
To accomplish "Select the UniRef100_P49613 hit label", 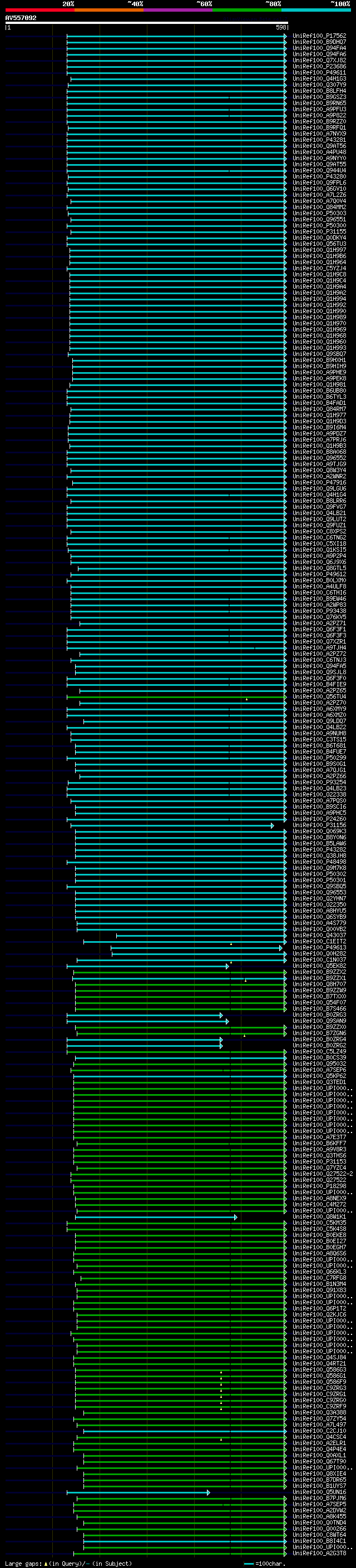I will coord(319,947).
